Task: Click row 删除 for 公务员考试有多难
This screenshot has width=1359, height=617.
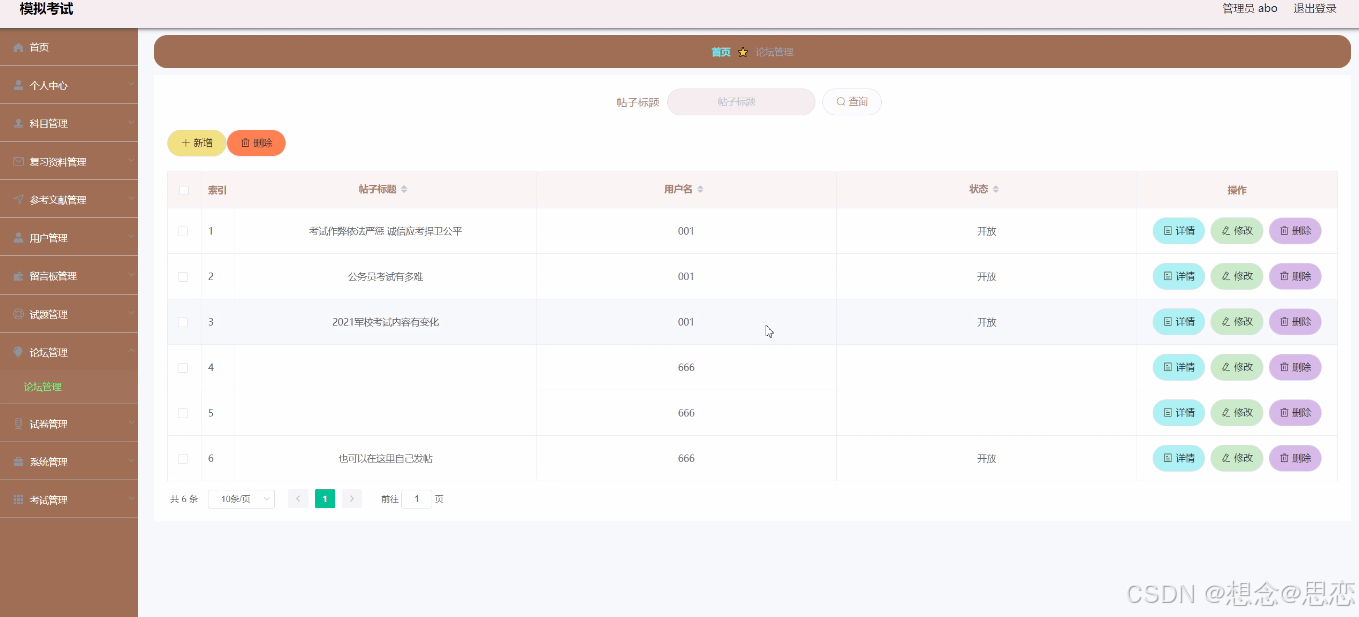Action: 1295,276
